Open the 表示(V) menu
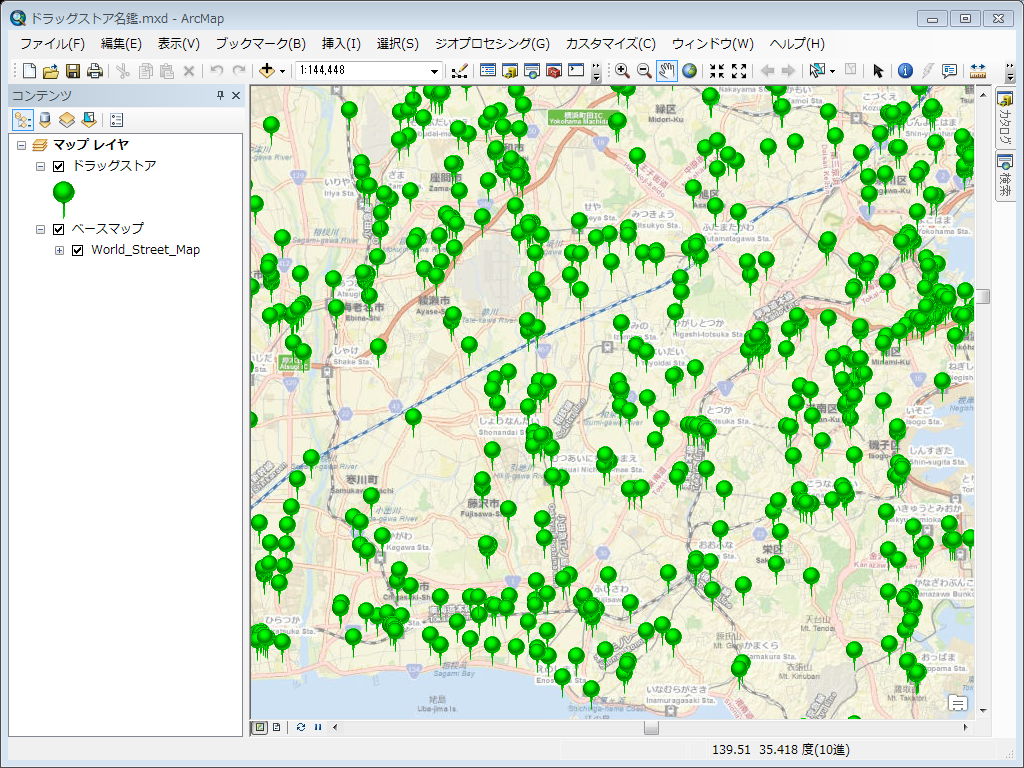The height and width of the screenshot is (768, 1024). point(178,44)
